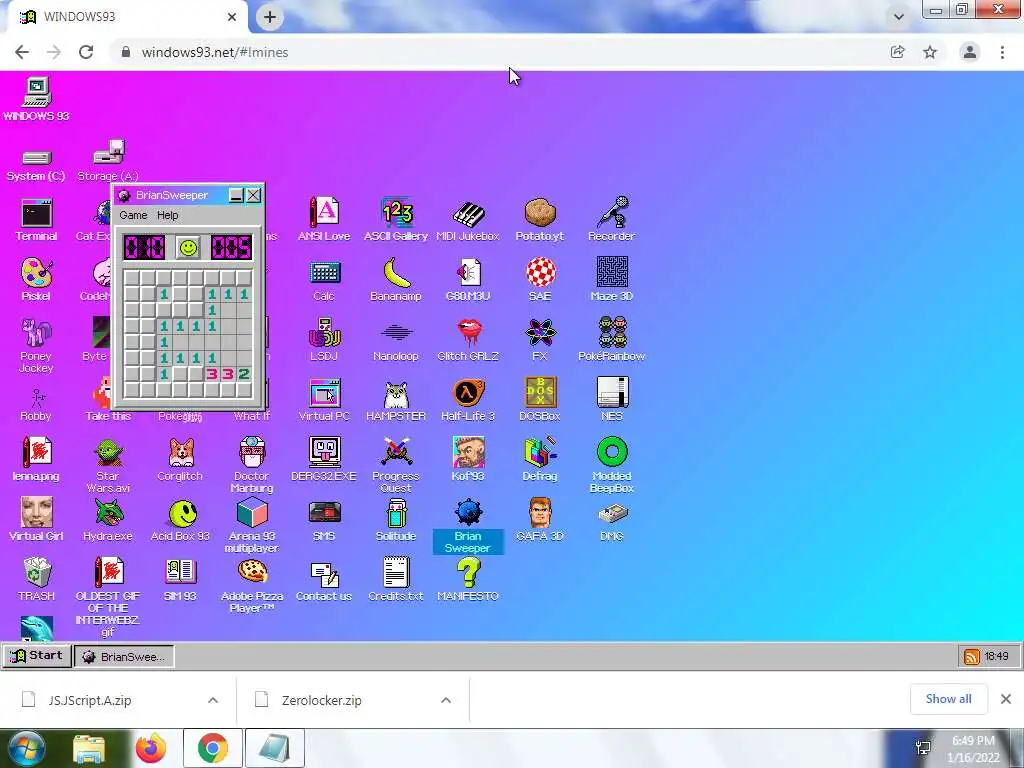Open JS.JScript.A.zip downloaded file

89,700
